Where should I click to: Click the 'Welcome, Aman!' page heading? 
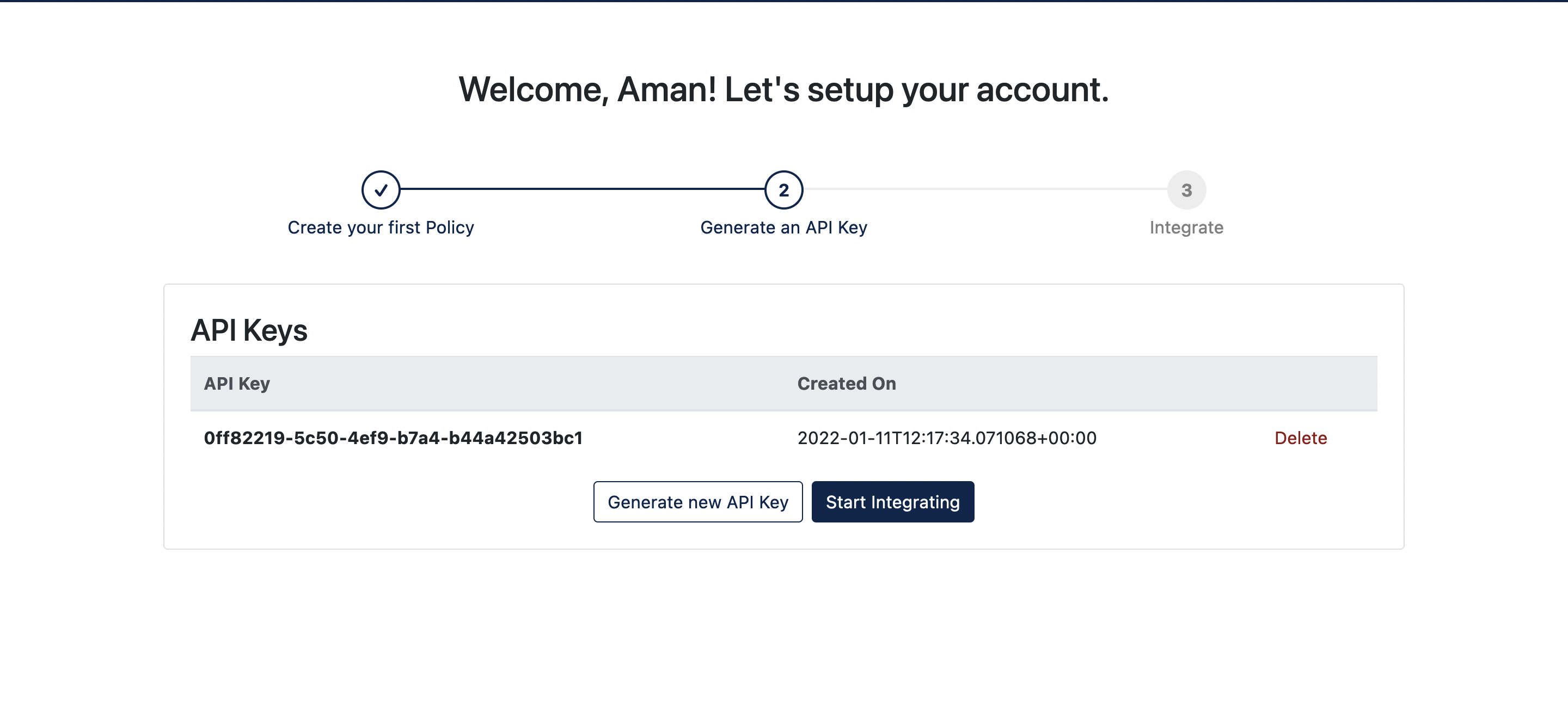pyautogui.click(x=783, y=89)
